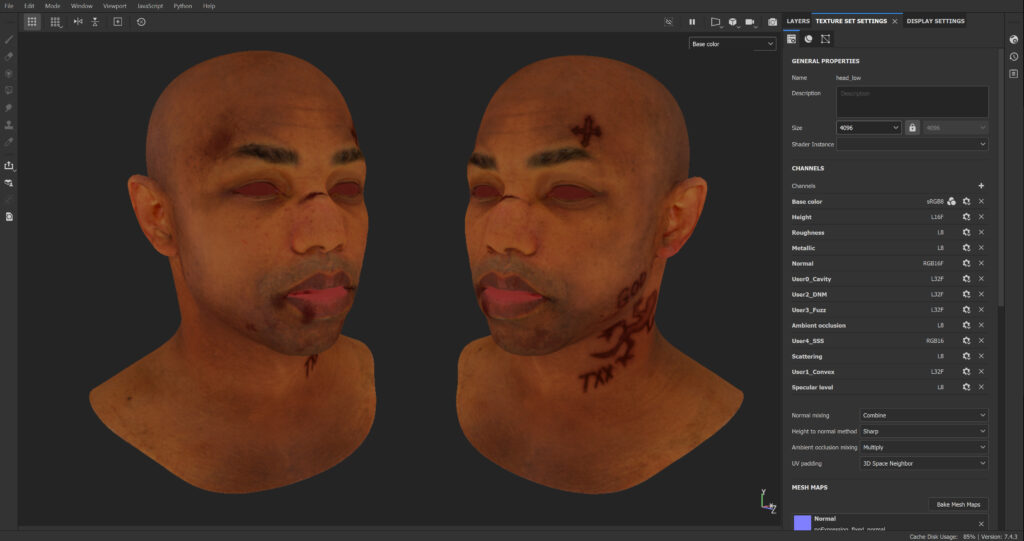Open the Log panel icon in right sidebar
The image size is (1024, 541).
[1014, 74]
